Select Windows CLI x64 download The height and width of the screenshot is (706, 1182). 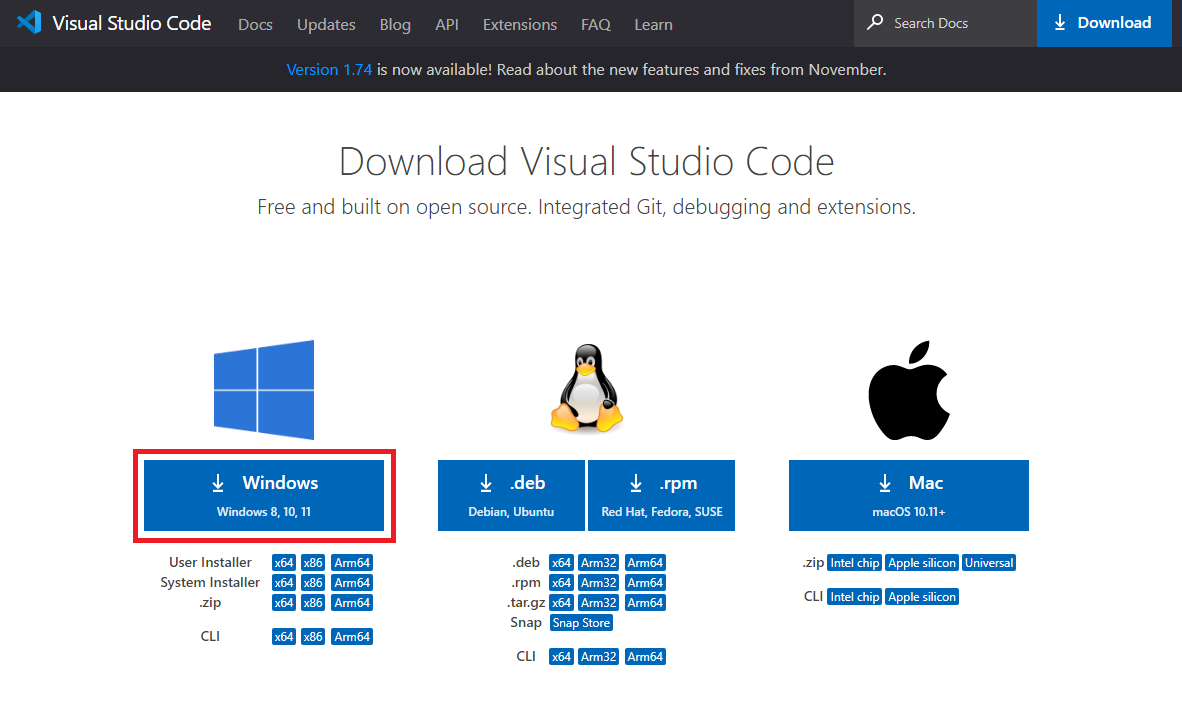click(x=283, y=637)
